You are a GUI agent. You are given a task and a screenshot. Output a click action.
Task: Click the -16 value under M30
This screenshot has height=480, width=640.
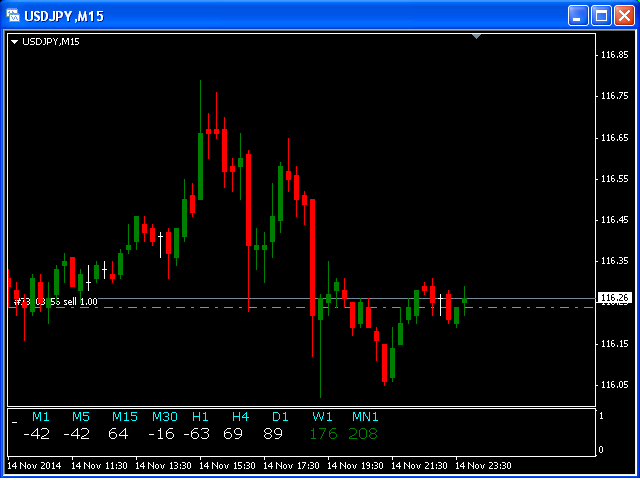[161, 433]
